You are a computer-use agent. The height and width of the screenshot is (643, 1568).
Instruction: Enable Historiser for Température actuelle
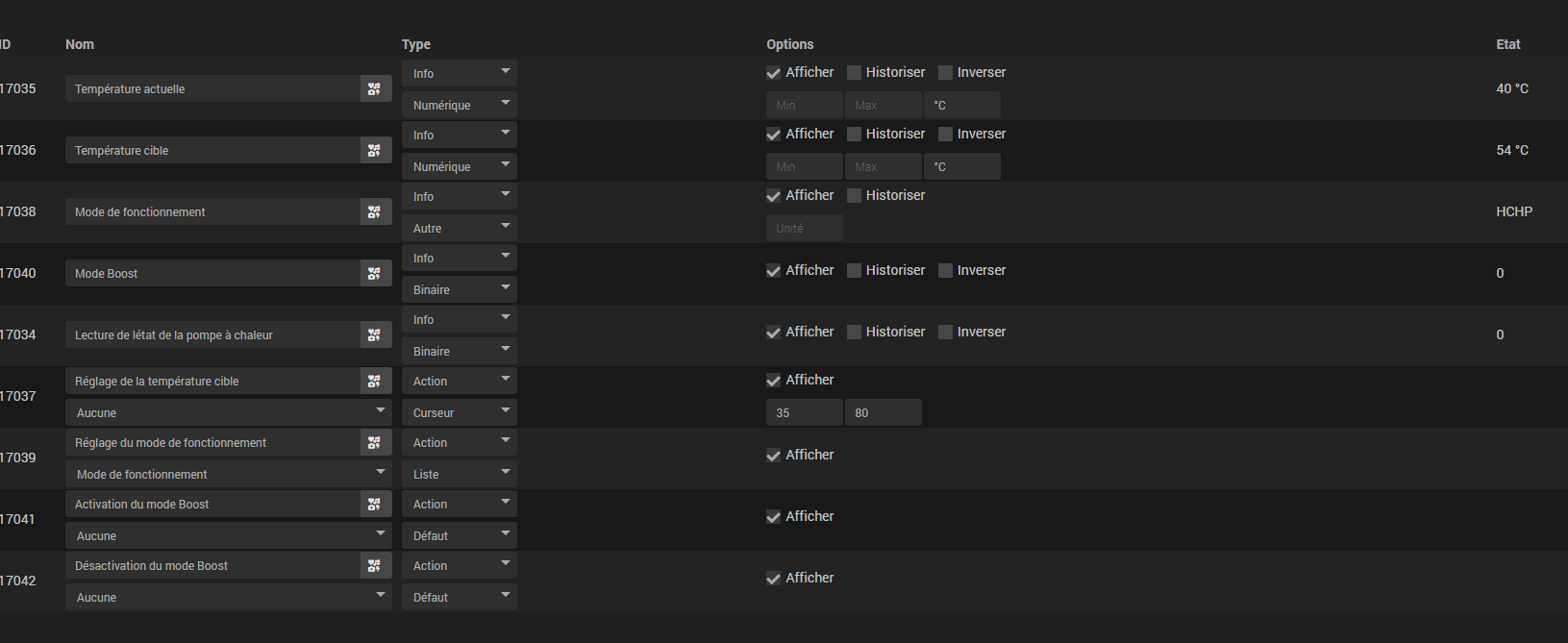(x=854, y=73)
